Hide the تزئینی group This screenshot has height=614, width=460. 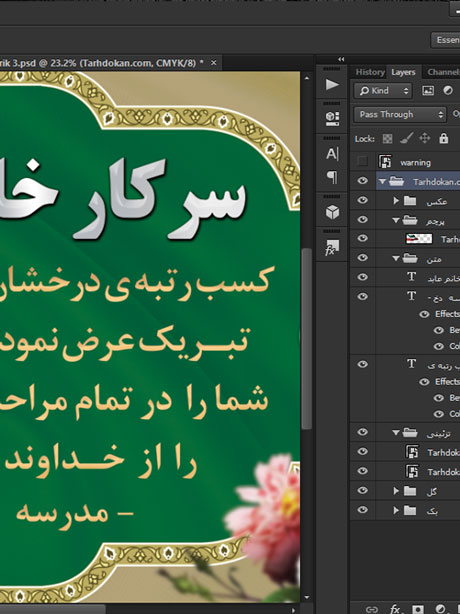[363, 432]
